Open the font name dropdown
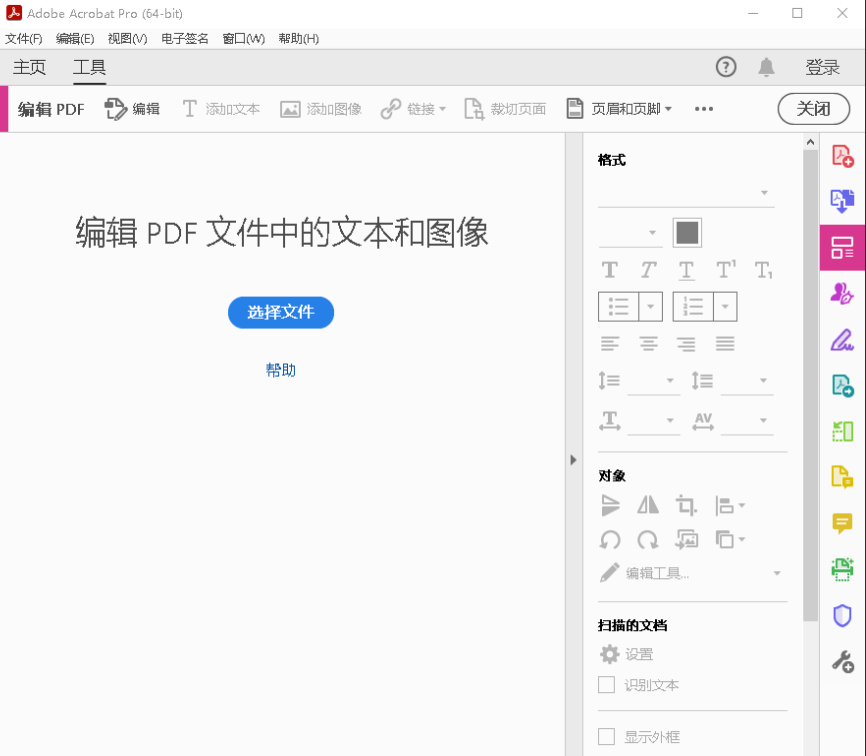This screenshot has width=866, height=756. (x=686, y=193)
